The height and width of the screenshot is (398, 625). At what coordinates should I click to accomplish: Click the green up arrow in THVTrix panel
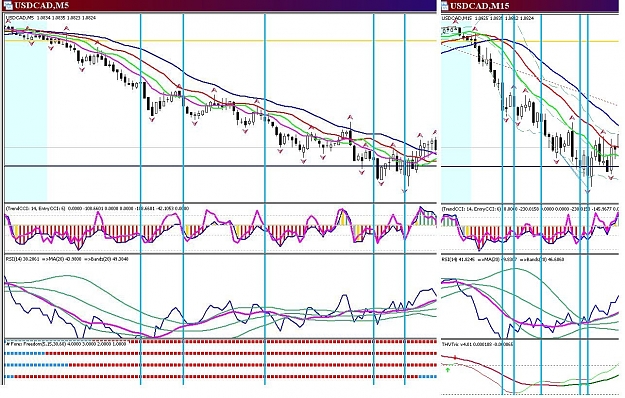tap(447, 370)
